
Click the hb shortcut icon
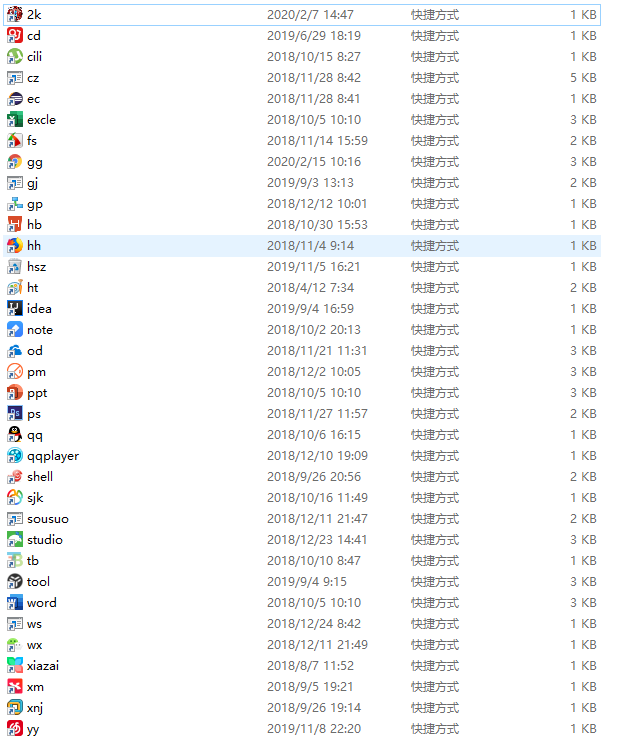point(15,225)
